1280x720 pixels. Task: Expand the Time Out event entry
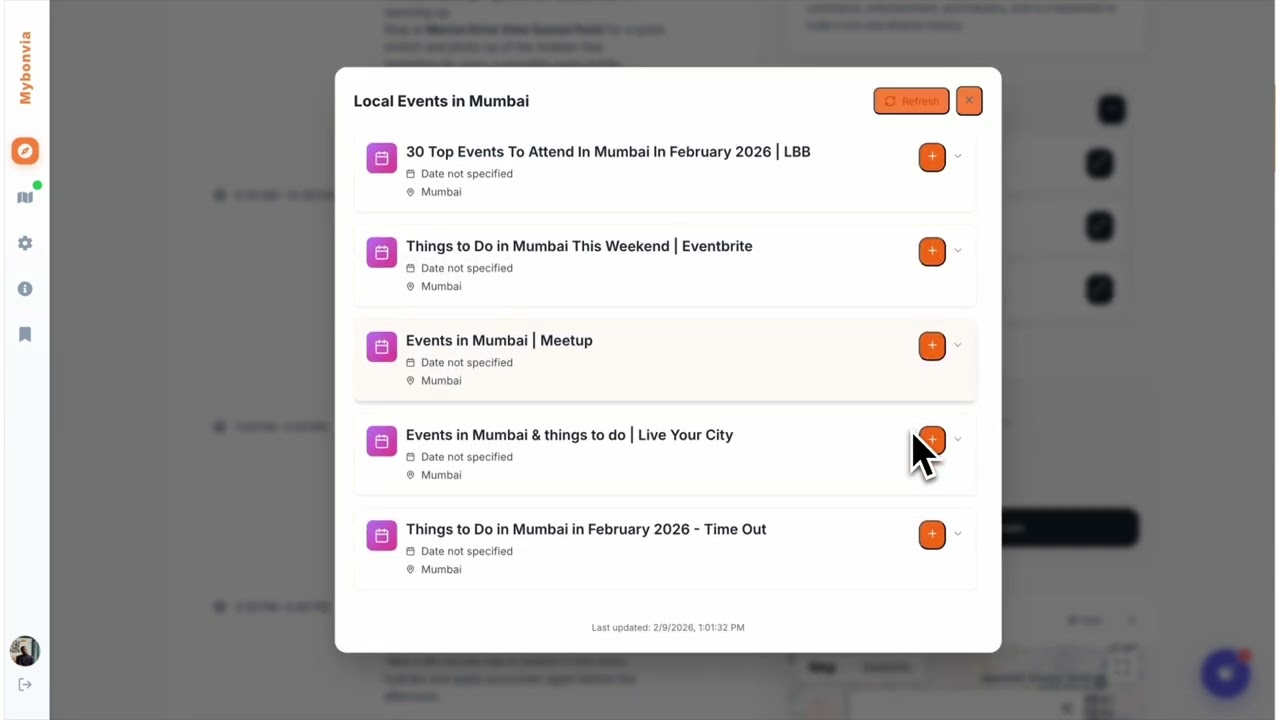point(958,534)
